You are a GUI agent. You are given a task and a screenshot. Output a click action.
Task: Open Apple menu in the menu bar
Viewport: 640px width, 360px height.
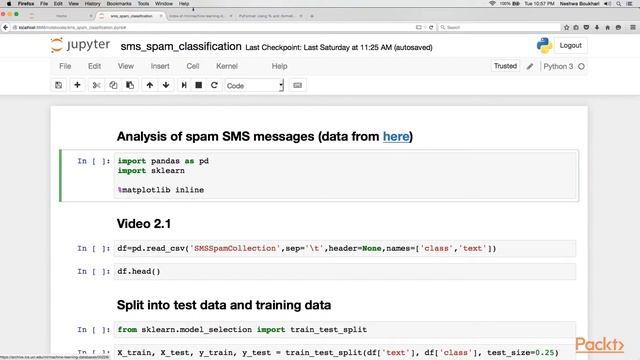(9, 4)
